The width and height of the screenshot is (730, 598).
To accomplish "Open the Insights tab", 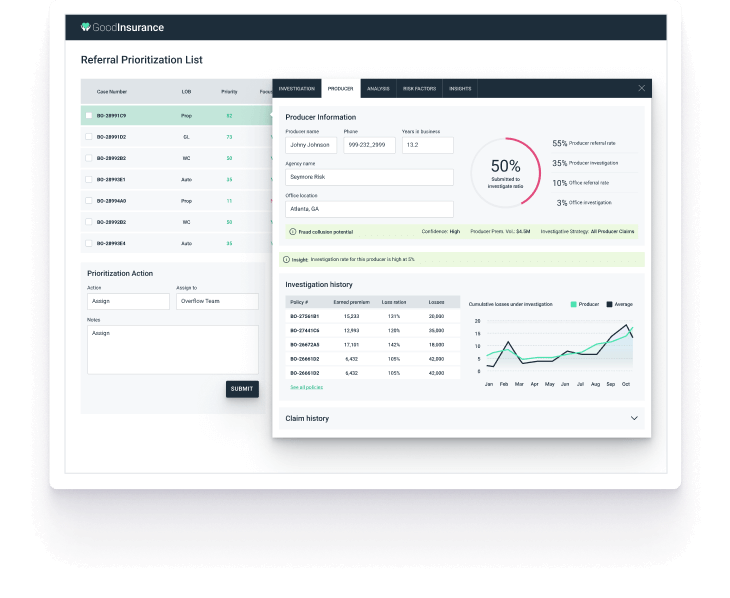I will click(460, 88).
